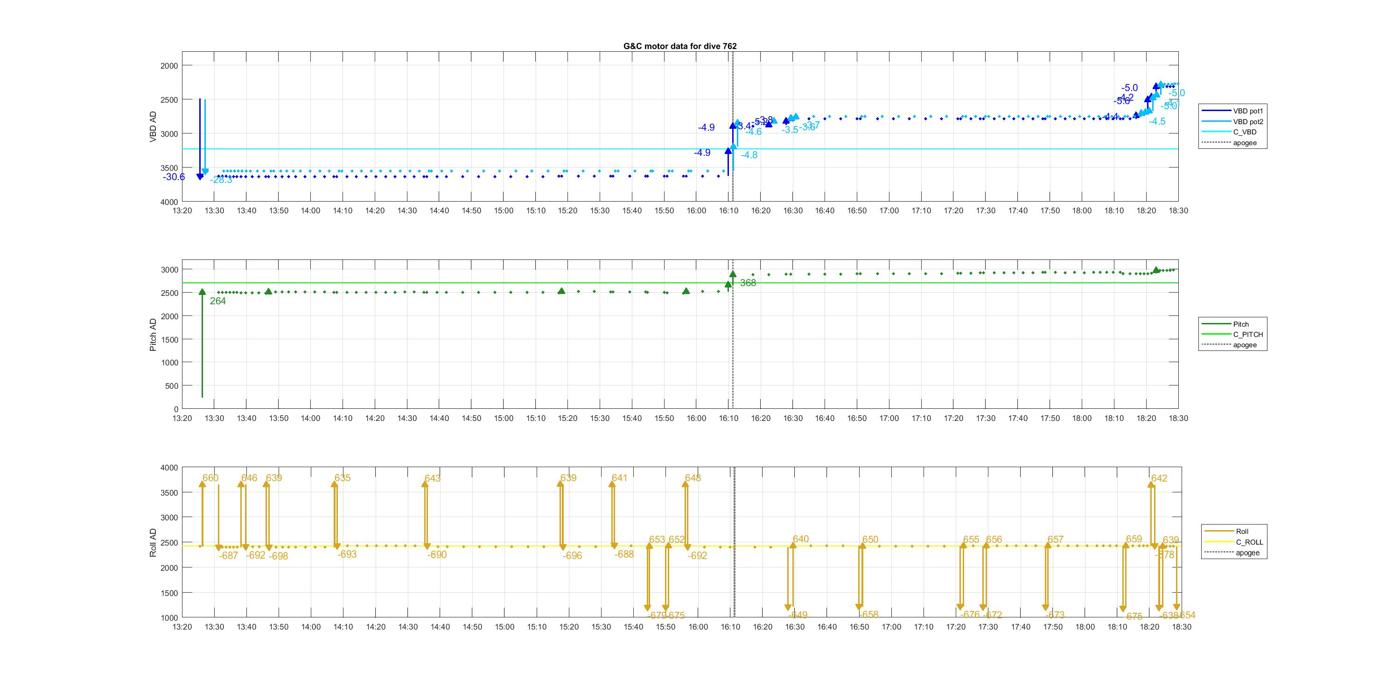The height and width of the screenshot is (693, 1400).
Task: Click the '643' roll data label
Action: [x=433, y=478]
